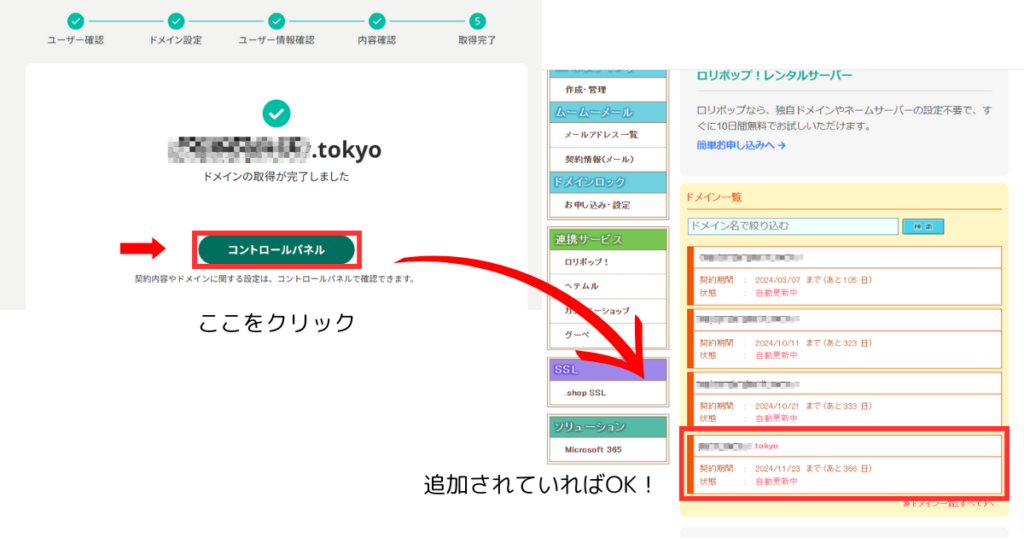The width and height of the screenshot is (1024, 538).
Task: Click the ユーザー確認 step checkmark icon
Action: click(76, 21)
